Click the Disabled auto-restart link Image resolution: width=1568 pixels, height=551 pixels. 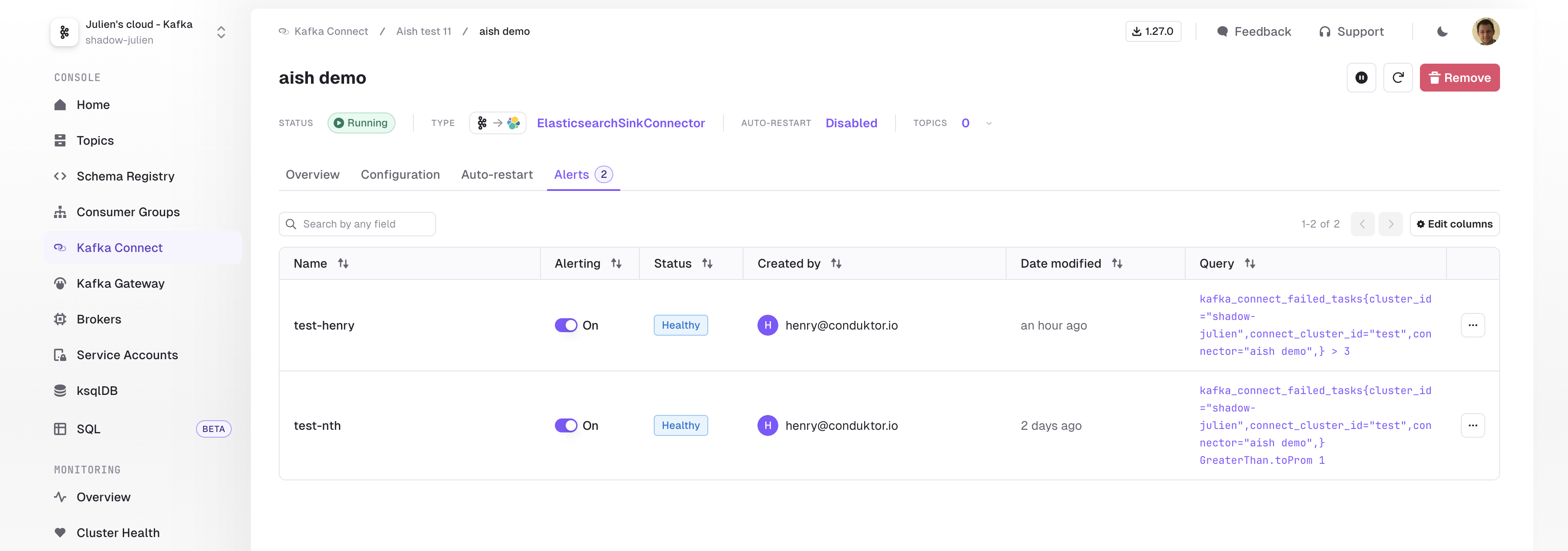[x=851, y=123]
